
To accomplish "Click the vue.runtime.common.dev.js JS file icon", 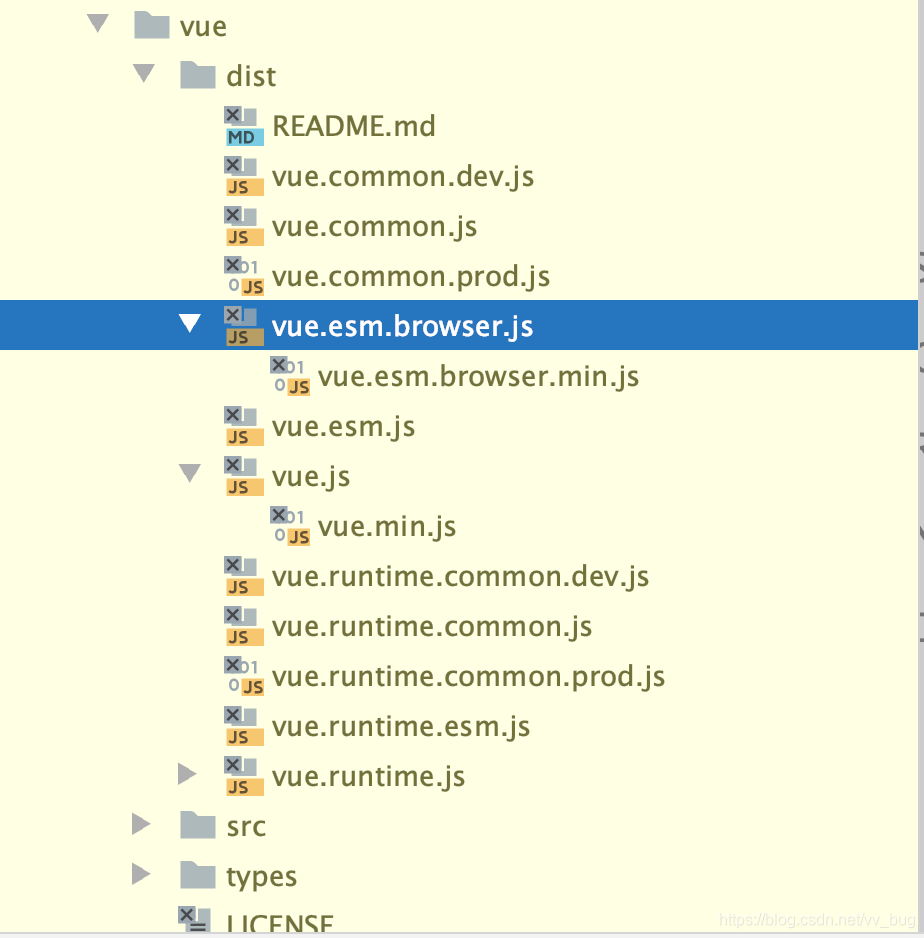I will coord(244,577).
